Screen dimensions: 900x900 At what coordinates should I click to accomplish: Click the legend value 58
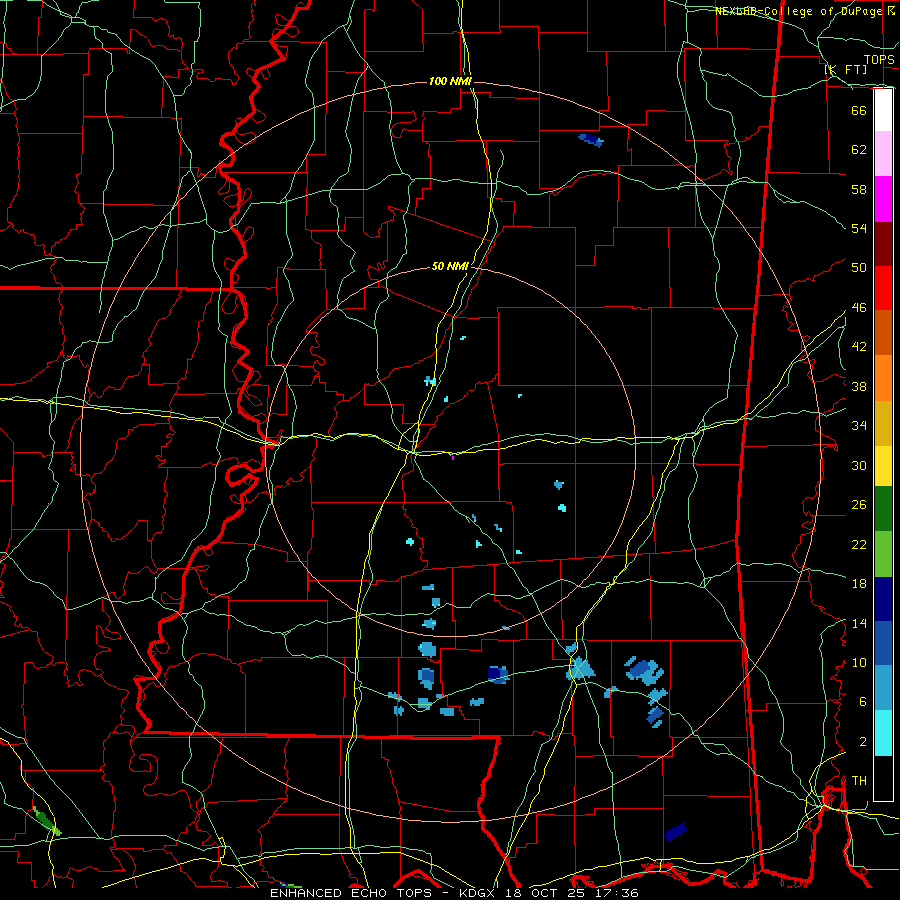pyautogui.click(x=859, y=189)
